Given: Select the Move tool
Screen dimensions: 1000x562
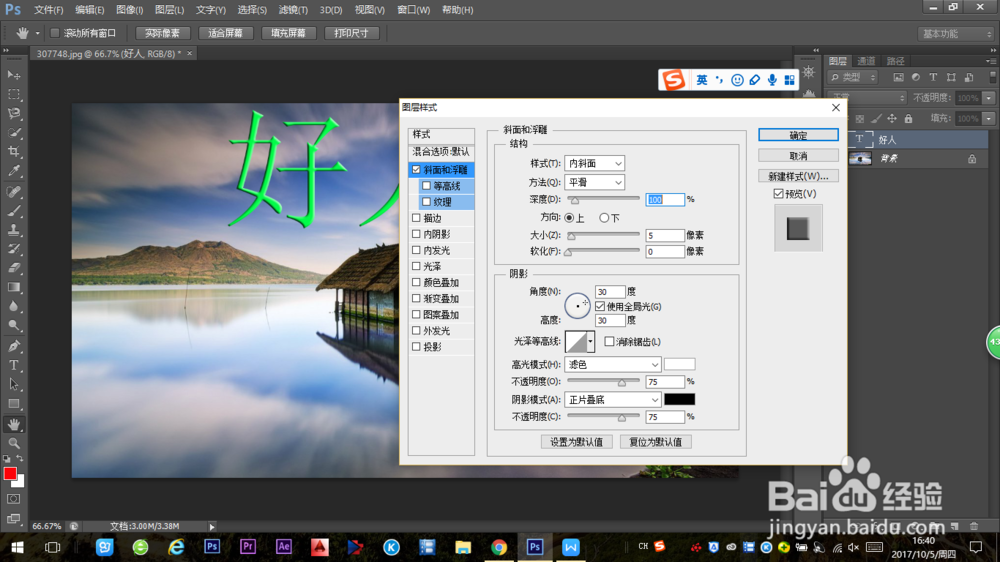Looking at the screenshot, I should [13, 75].
